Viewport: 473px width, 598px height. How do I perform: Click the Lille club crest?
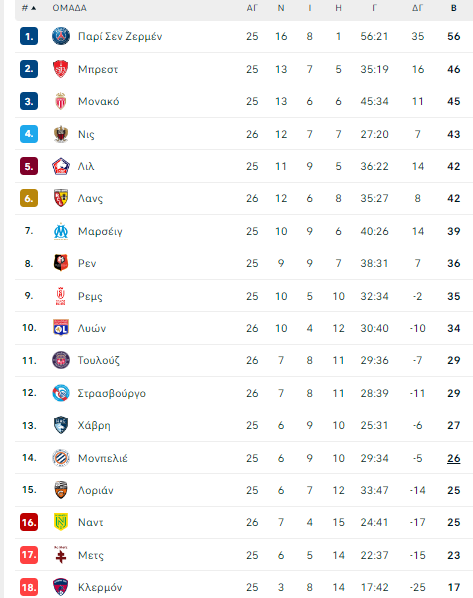click(61, 166)
